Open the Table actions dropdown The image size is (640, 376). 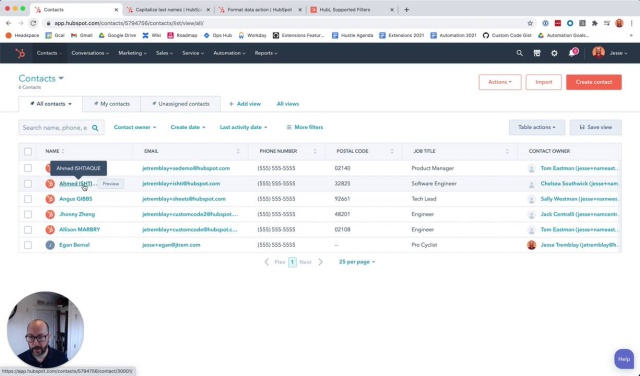(x=537, y=127)
